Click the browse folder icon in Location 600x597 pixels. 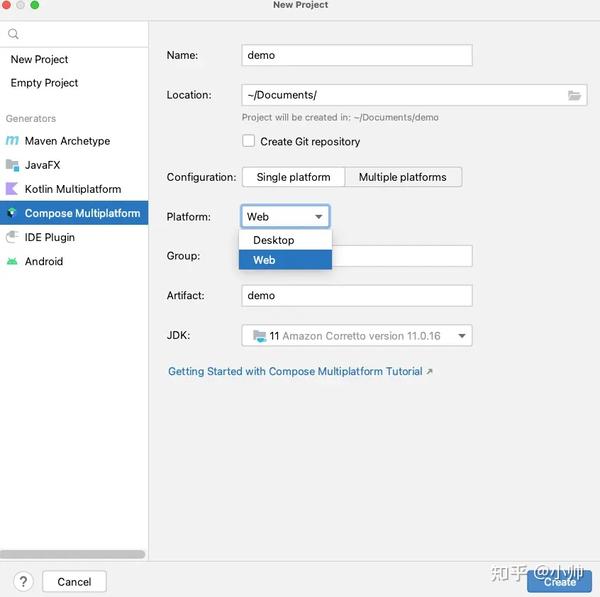[x=574, y=95]
